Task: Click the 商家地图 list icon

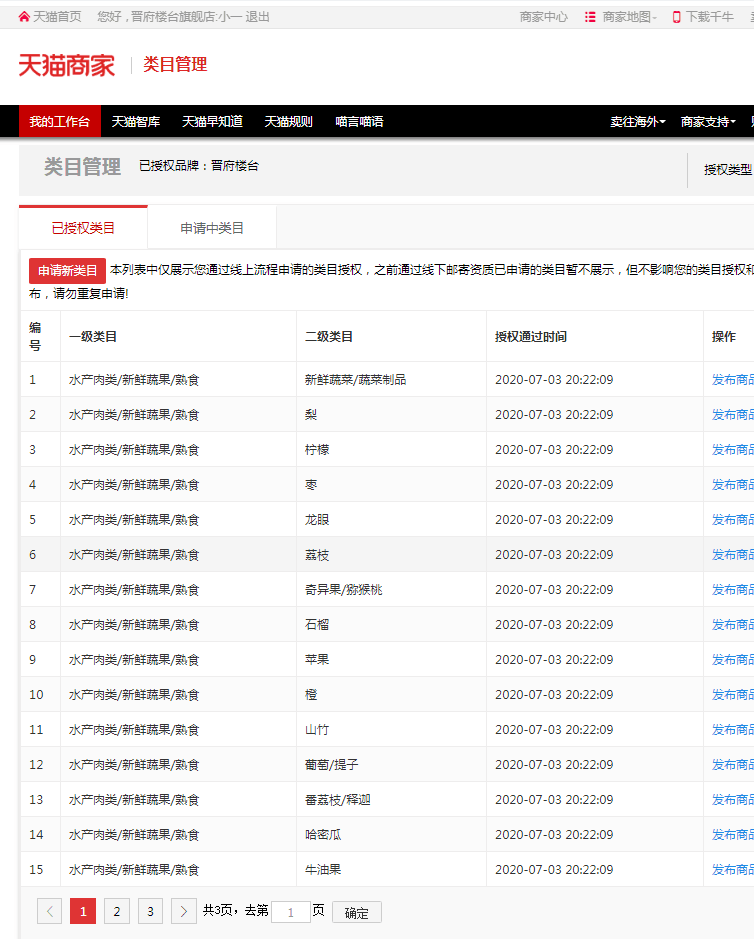Action: [x=591, y=17]
